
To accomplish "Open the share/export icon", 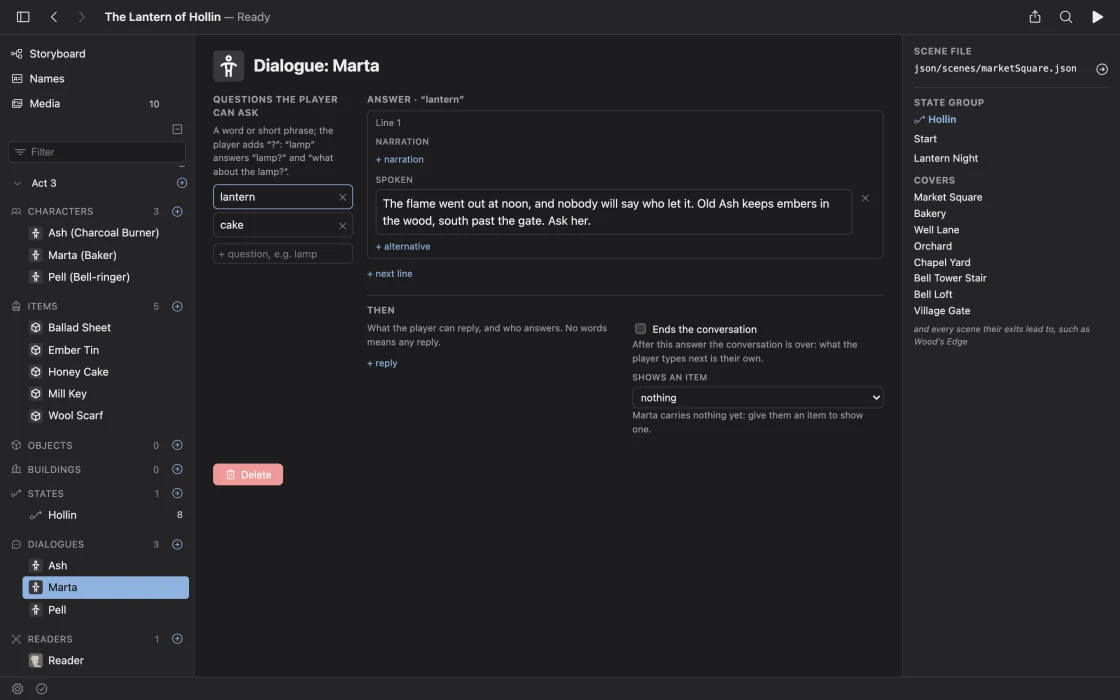I will [1034, 16].
